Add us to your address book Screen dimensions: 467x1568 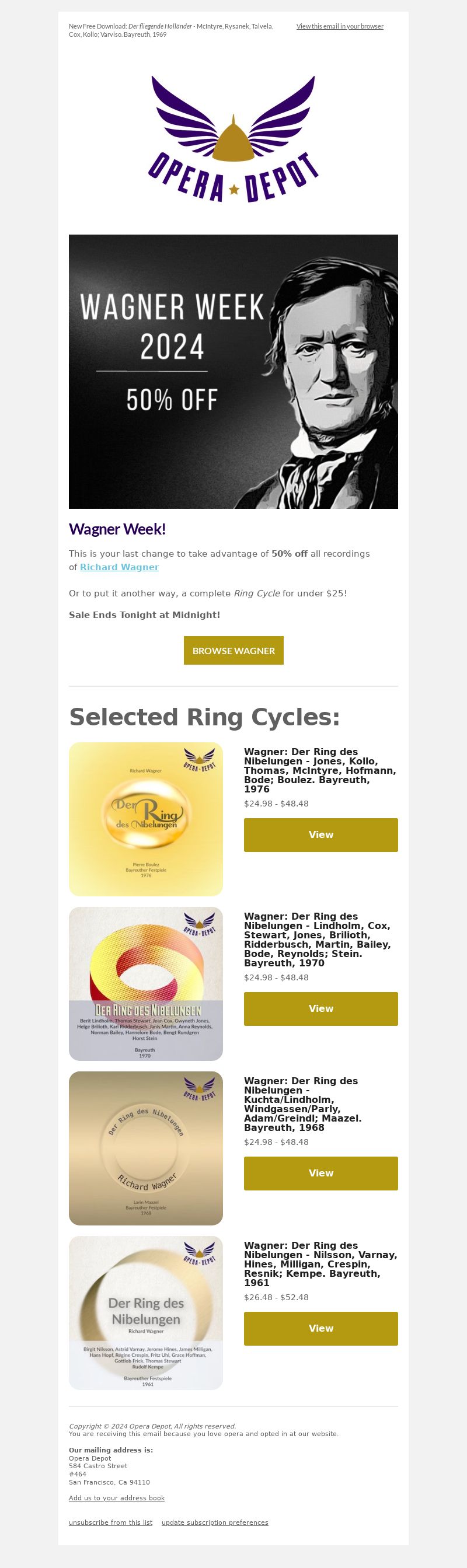117,1498
